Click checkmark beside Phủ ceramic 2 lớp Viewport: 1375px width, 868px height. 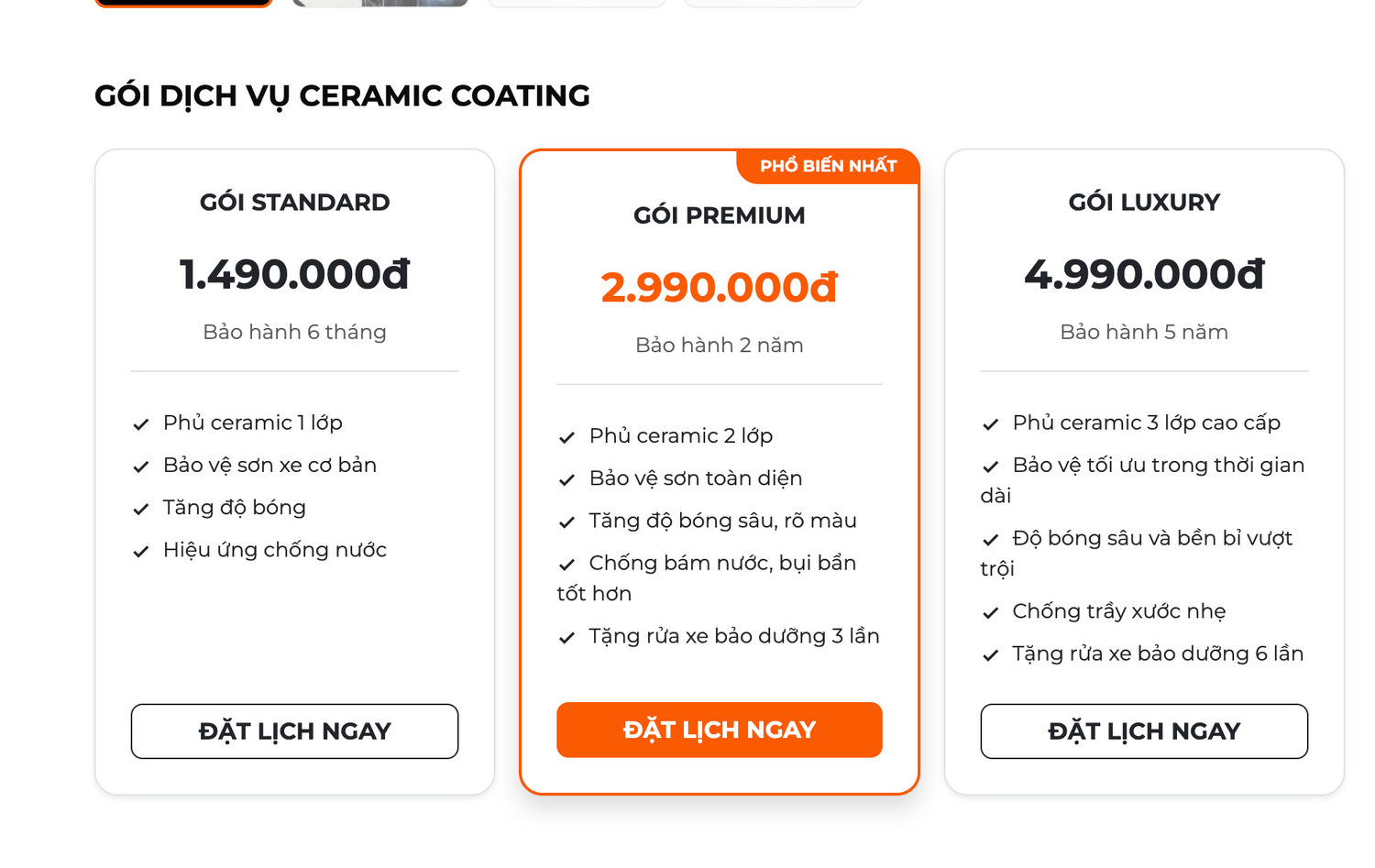pyautogui.click(x=566, y=437)
